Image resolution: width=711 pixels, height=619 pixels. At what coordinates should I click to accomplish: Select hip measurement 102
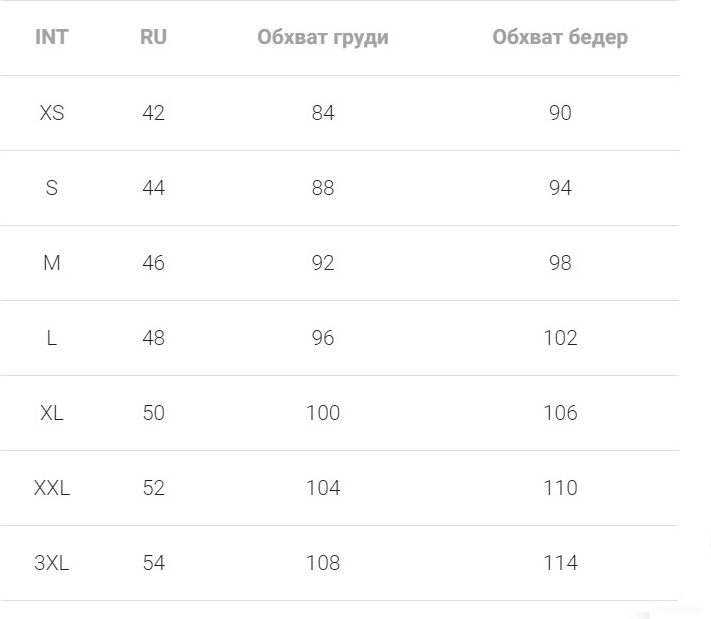click(x=560, y=338)
